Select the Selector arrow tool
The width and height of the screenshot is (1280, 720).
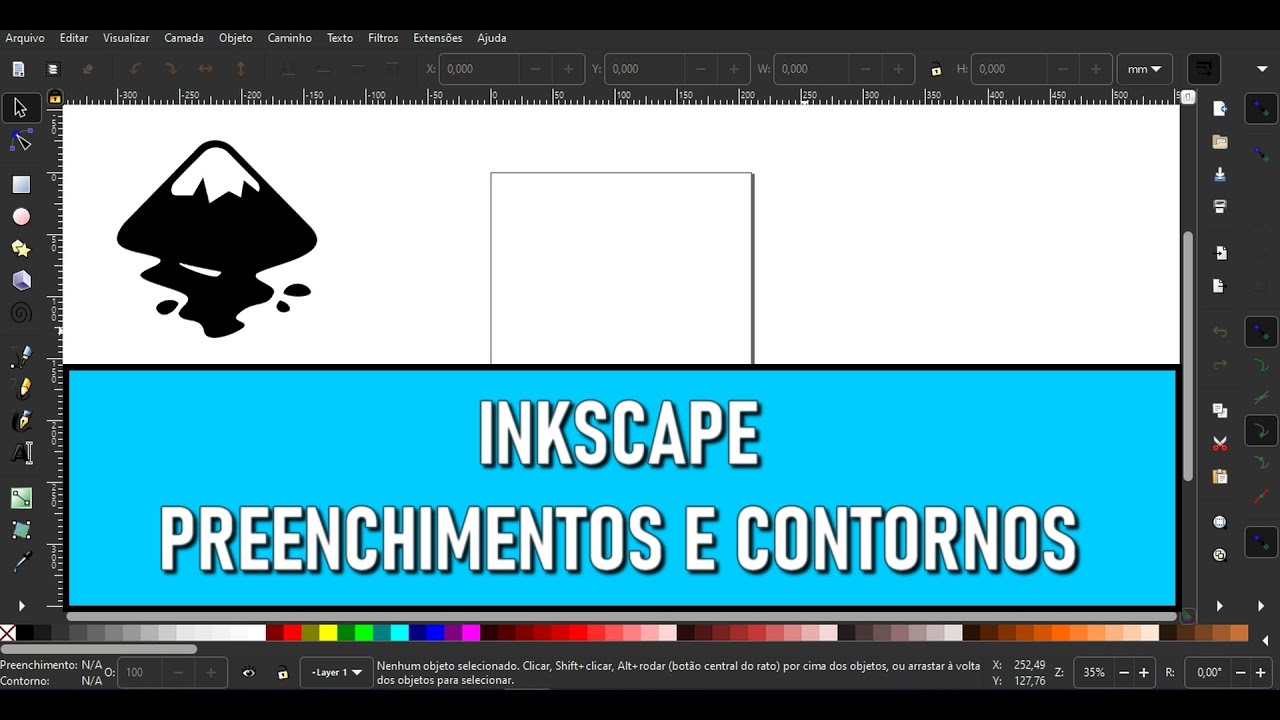[x=21, y=108]
